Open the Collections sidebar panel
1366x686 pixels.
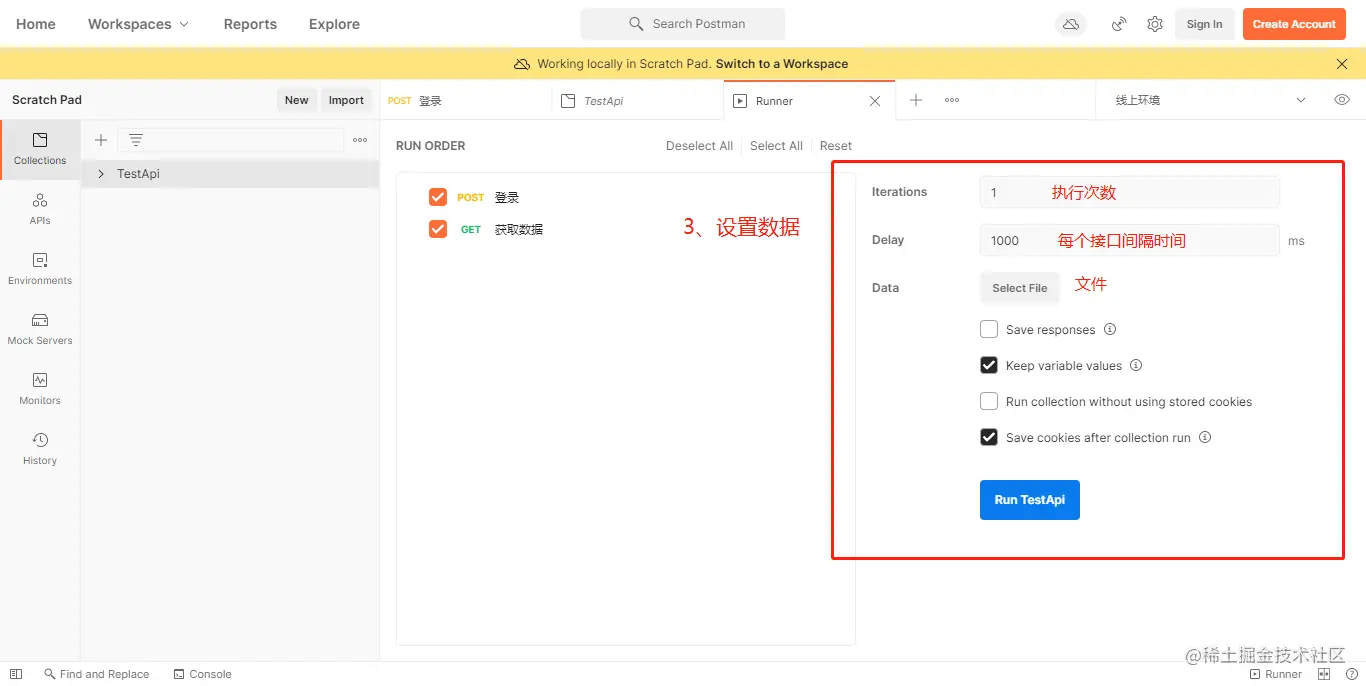(40, 149)
